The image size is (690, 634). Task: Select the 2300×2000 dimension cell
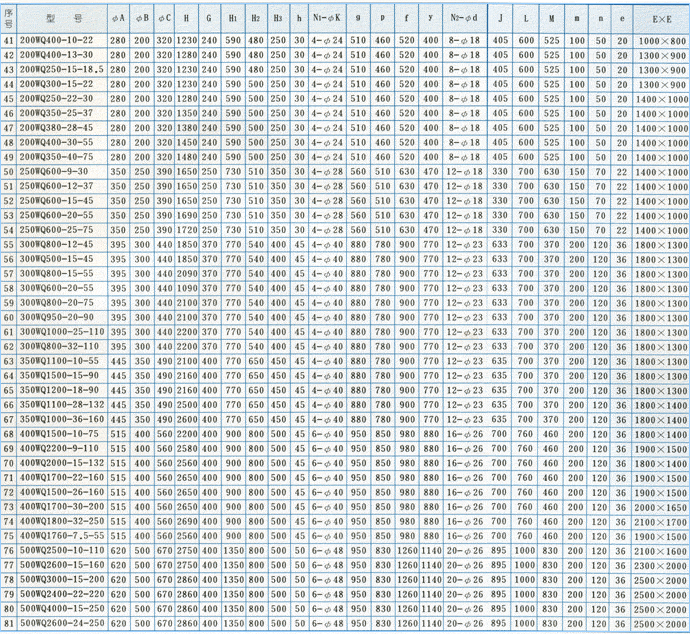click(x=661, y=565)
